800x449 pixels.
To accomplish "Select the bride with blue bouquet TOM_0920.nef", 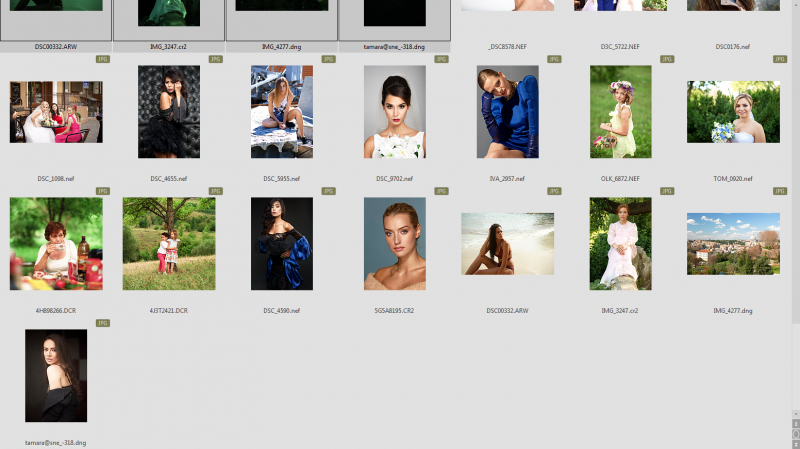I will coord(733,112).
